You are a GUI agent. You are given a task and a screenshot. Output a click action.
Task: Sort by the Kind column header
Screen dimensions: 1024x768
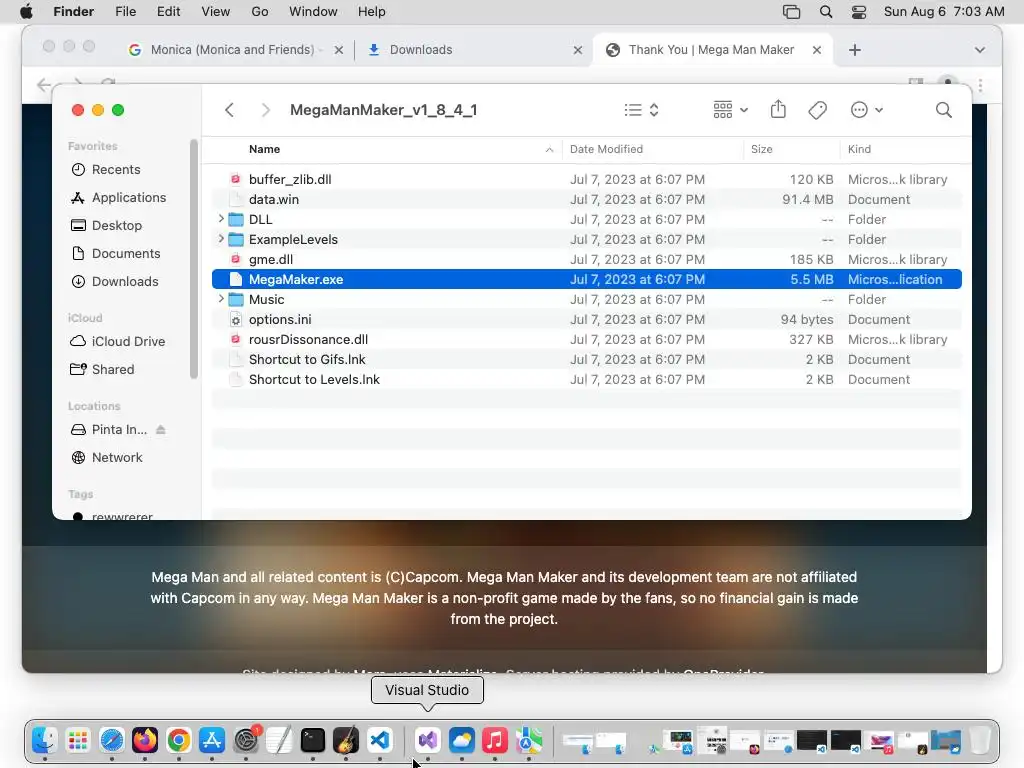(859, 149)
